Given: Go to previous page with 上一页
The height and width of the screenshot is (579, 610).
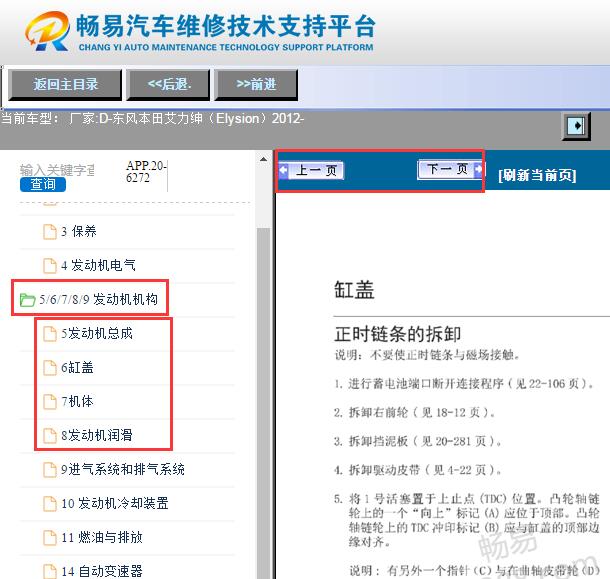Looking at the screenshot, I should coord(311,170).
